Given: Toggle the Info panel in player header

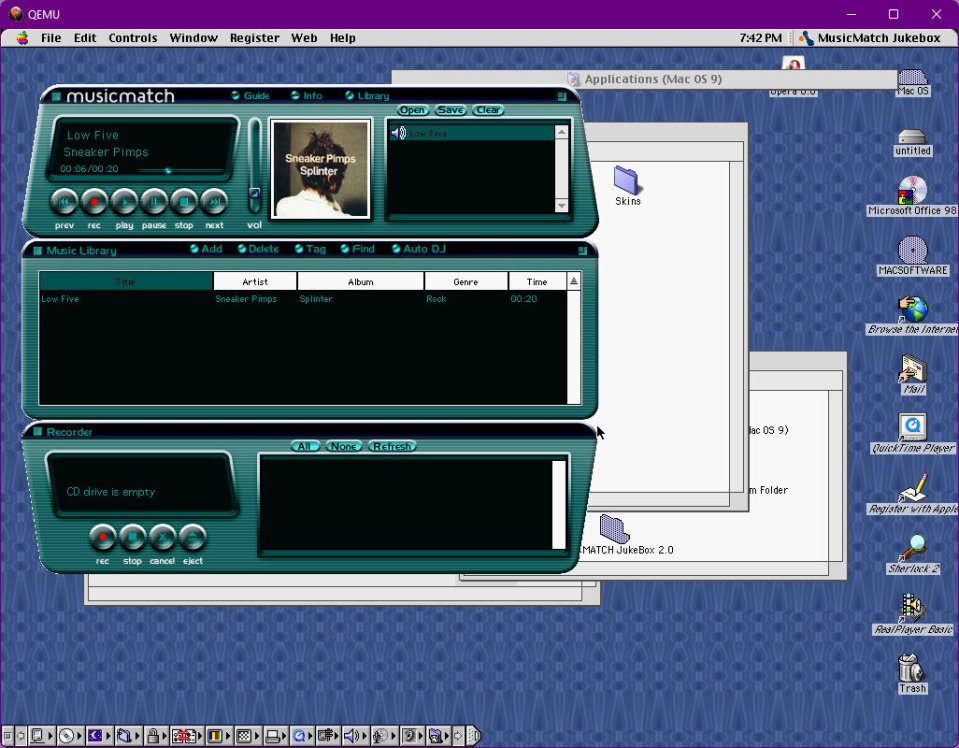Looking at the screenshot, I should click(306, 96).
